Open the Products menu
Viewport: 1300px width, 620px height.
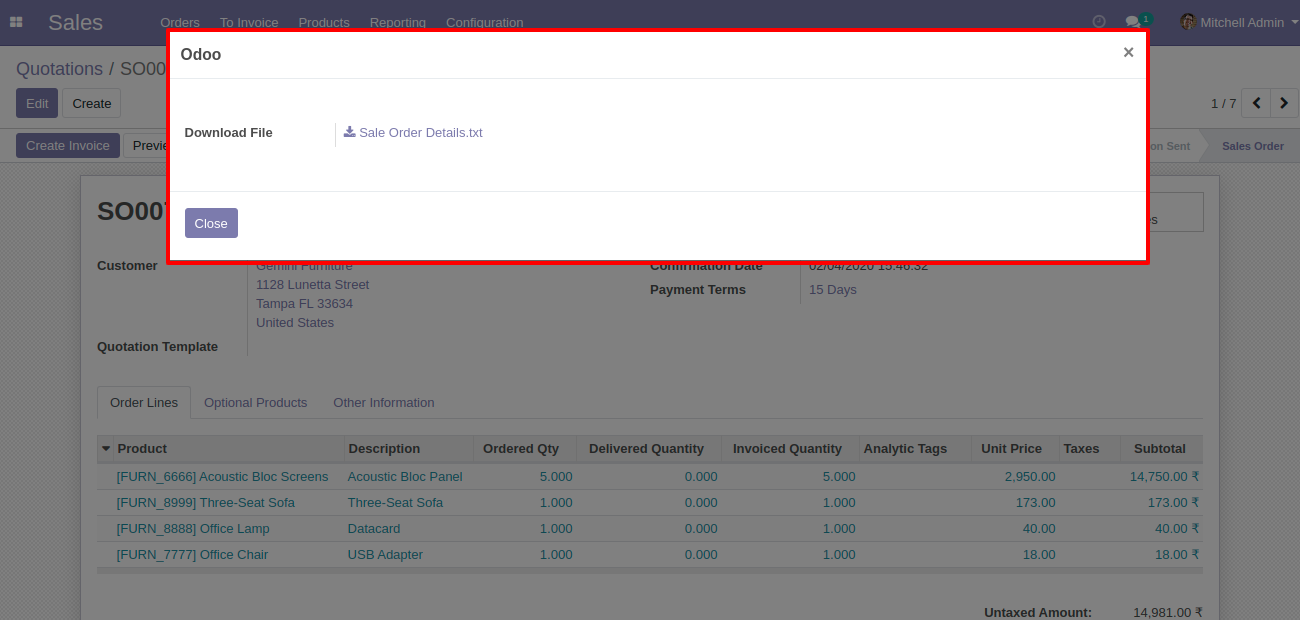pos(324,22)
